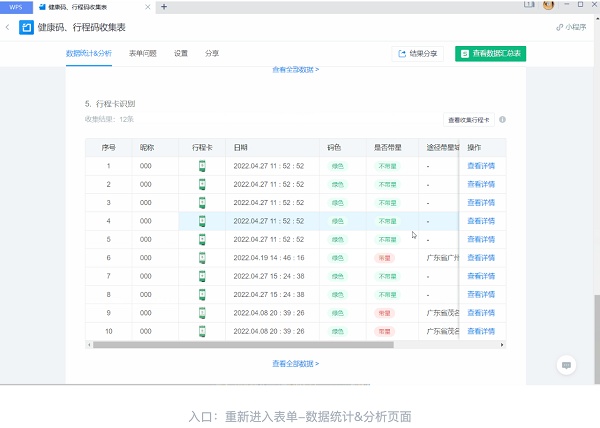The image size is (600, 428).
Task: Click 查看详情 for row 4
Action: point(481,221)
